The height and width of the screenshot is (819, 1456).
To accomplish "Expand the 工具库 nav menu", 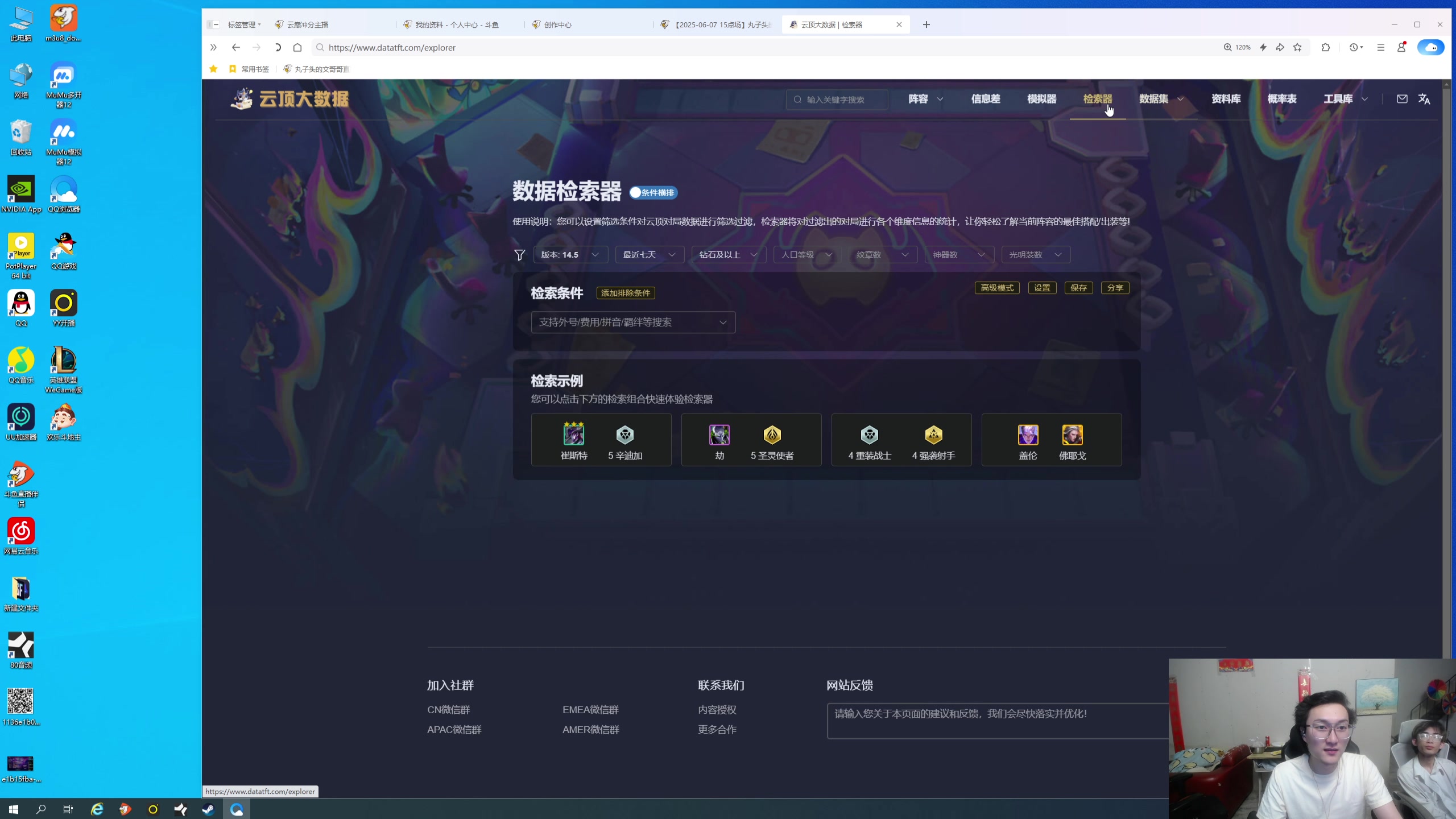I will [1346, 99].
